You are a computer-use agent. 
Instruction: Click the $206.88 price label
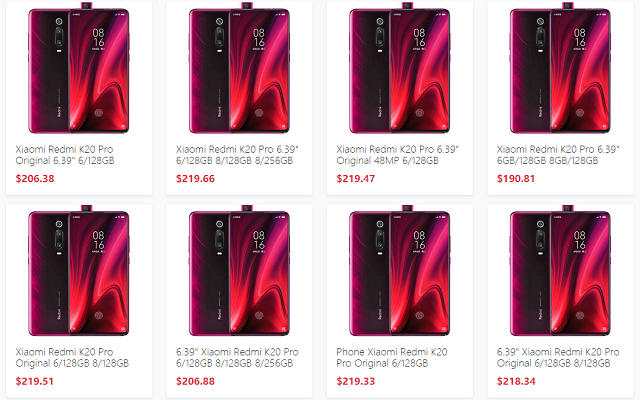(x=195, y=382)
